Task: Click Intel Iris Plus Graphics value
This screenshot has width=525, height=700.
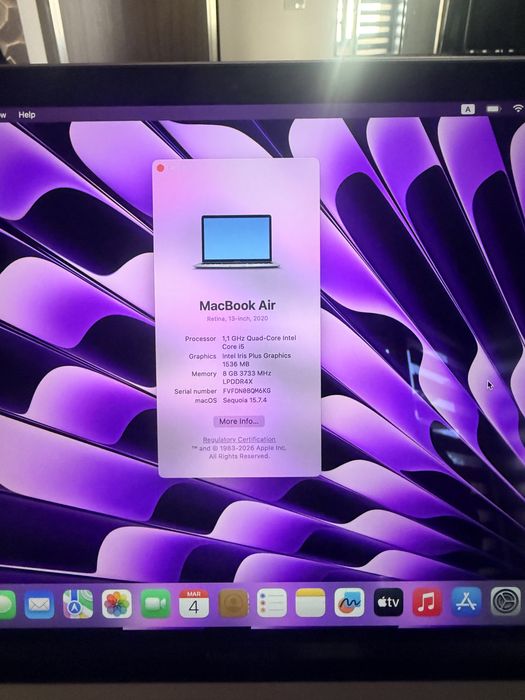Action: 256,359
